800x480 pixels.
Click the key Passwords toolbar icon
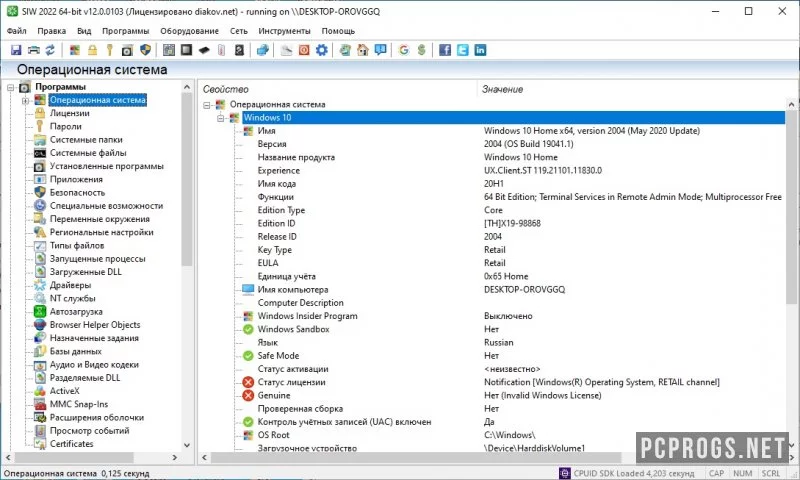[109, 50]
